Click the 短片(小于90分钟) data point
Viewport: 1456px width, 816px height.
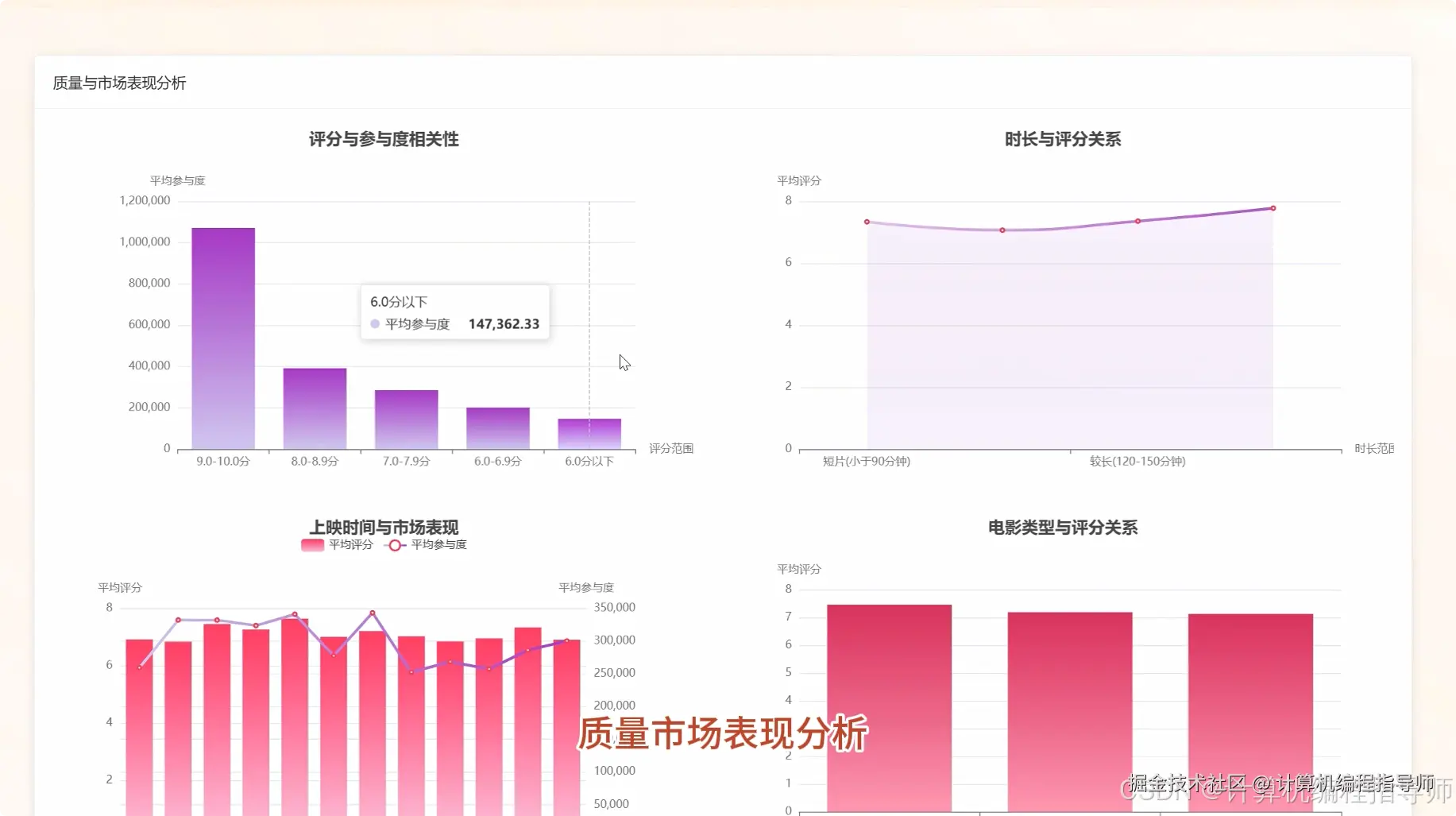pyautogui.click(x=867, y=222)
